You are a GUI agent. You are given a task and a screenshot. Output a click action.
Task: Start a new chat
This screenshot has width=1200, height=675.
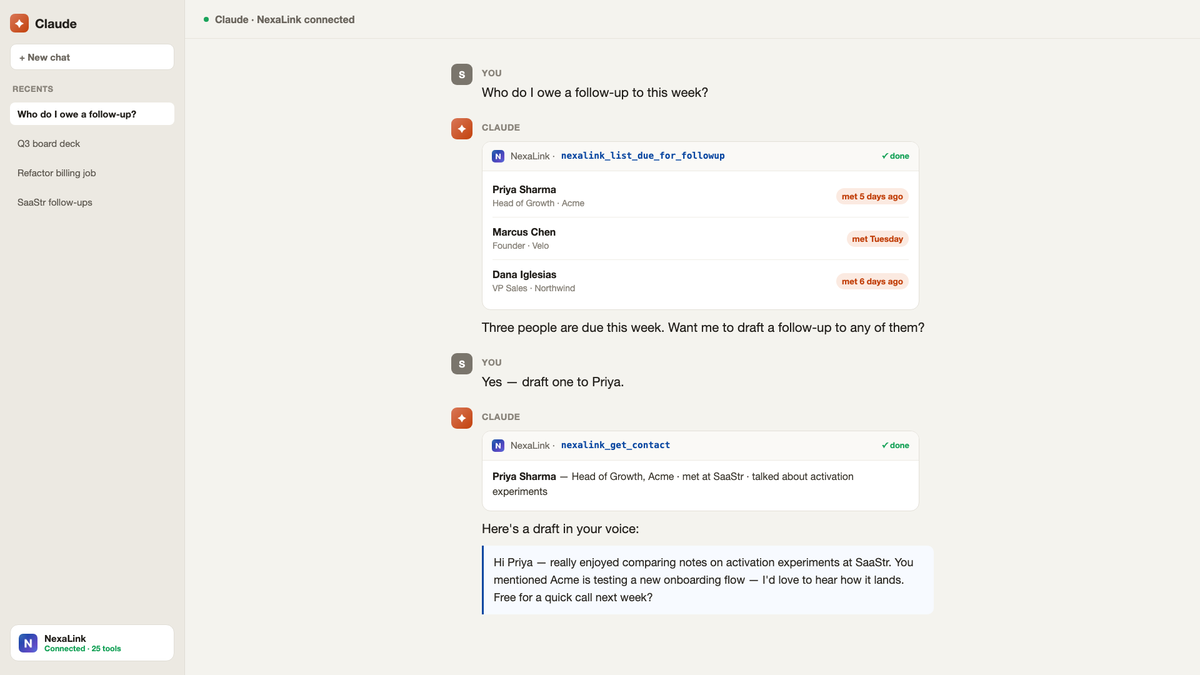click(92, 57)
